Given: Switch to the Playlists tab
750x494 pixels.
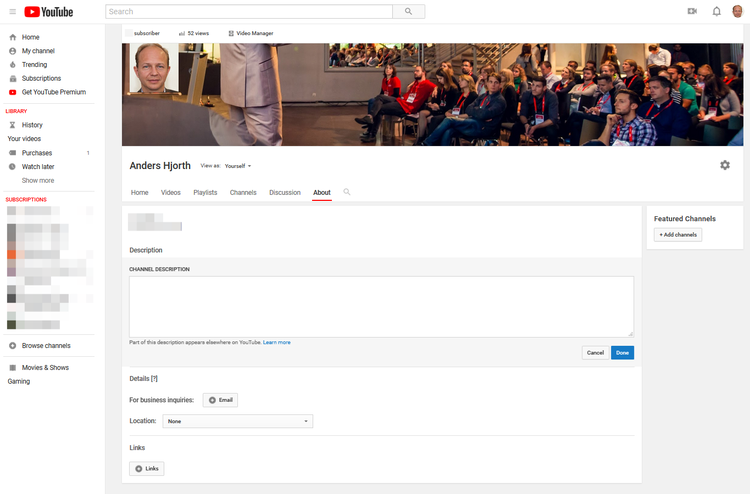Looking at the screenshot, I should [x=205, y=192].
